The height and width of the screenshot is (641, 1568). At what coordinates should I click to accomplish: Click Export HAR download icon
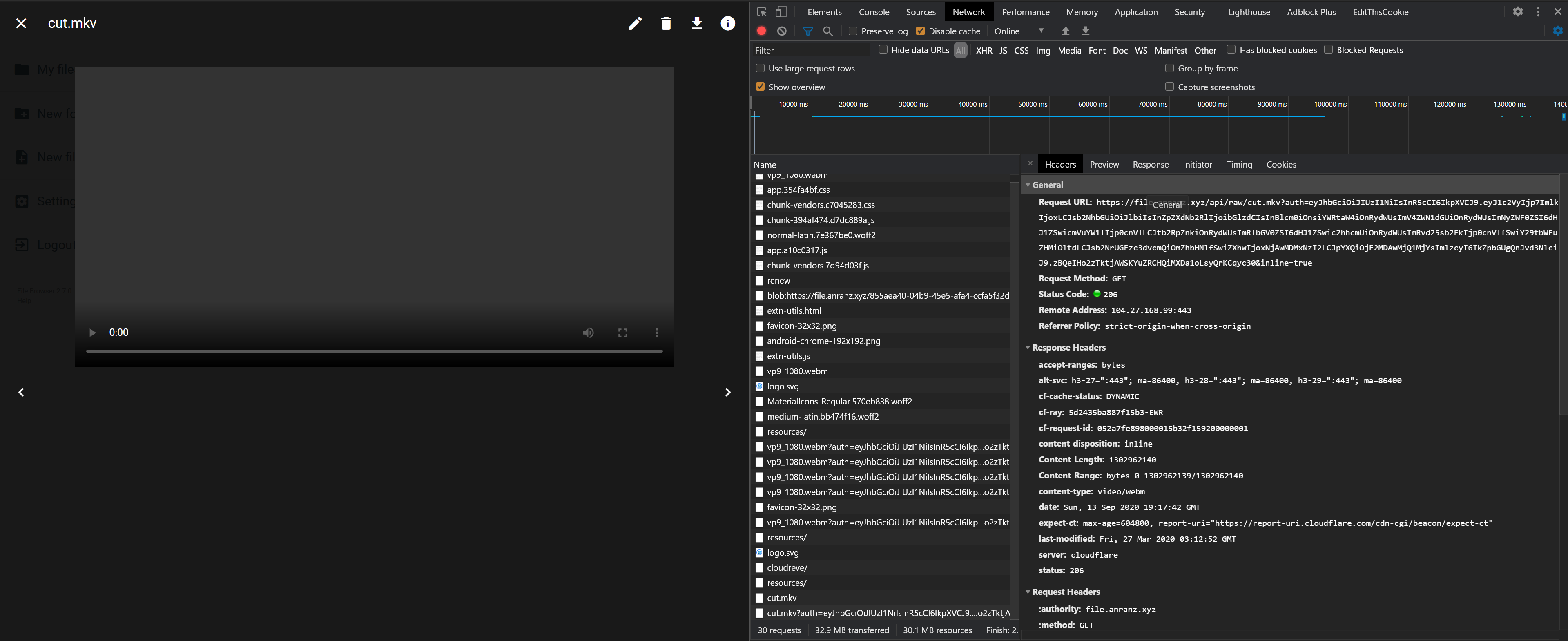pos(1085,31)
